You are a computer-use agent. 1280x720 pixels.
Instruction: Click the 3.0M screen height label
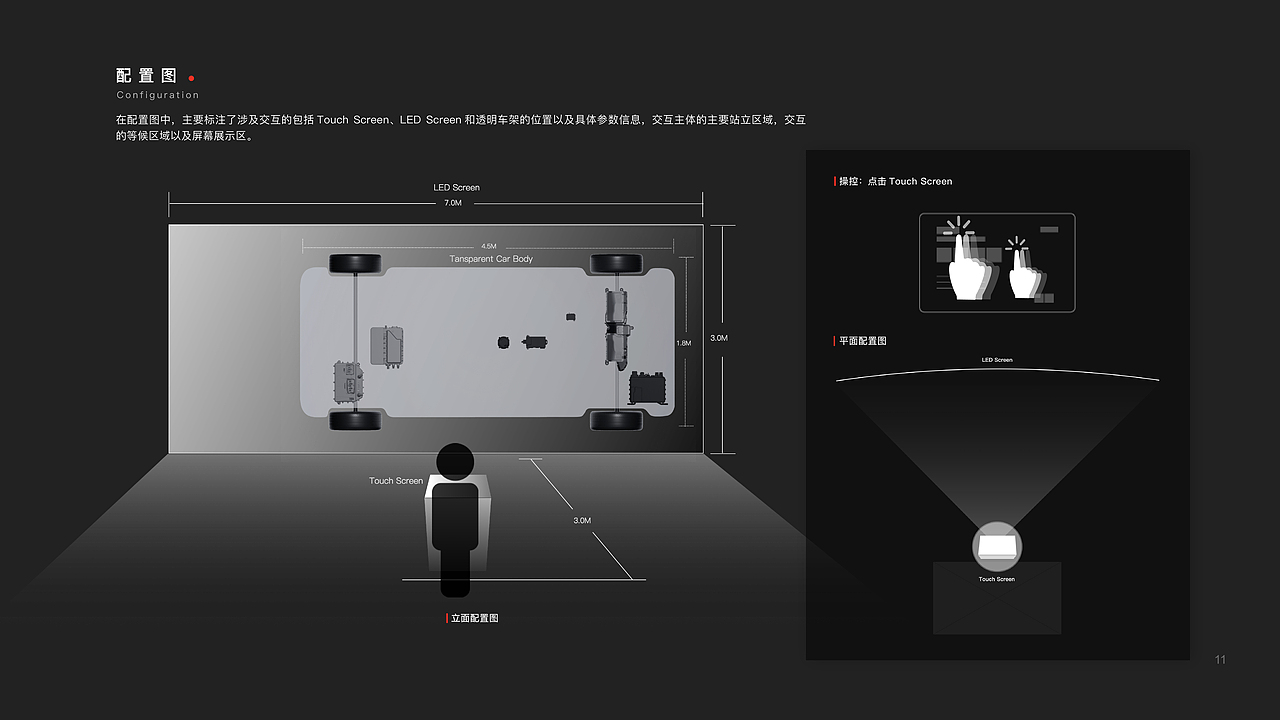point(719,338)
